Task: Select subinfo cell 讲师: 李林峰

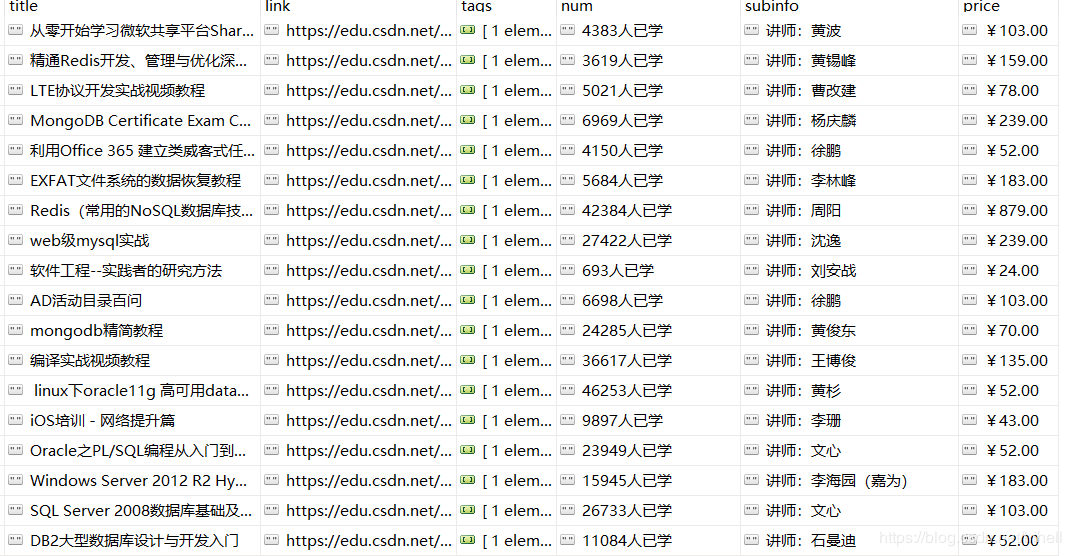Action: (x=850, y=180)
